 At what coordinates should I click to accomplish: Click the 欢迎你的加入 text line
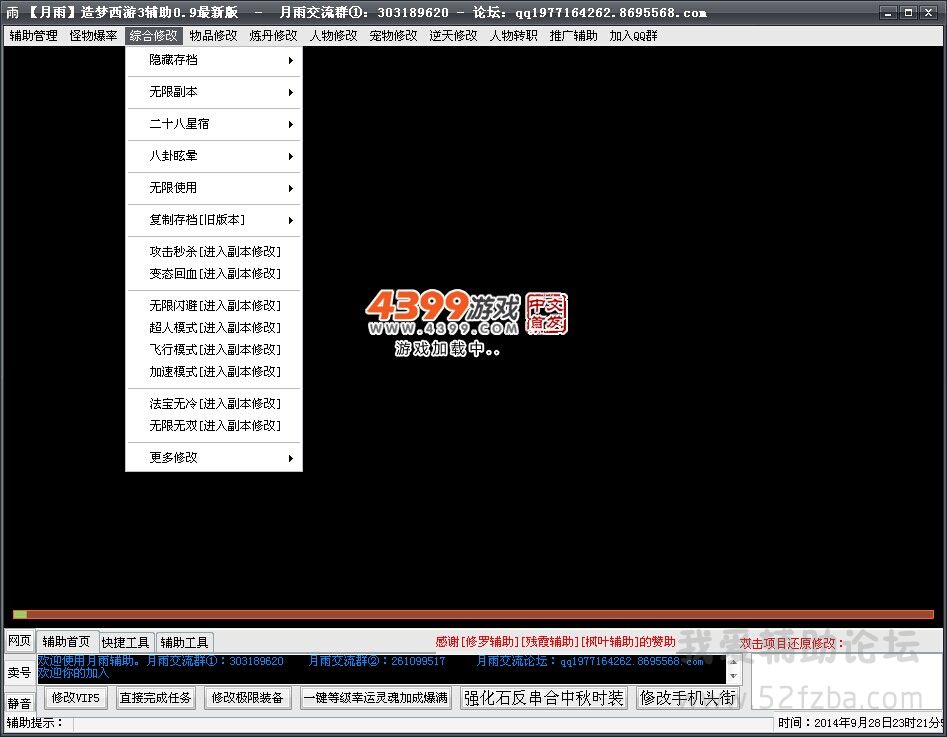tap(74, 672)
